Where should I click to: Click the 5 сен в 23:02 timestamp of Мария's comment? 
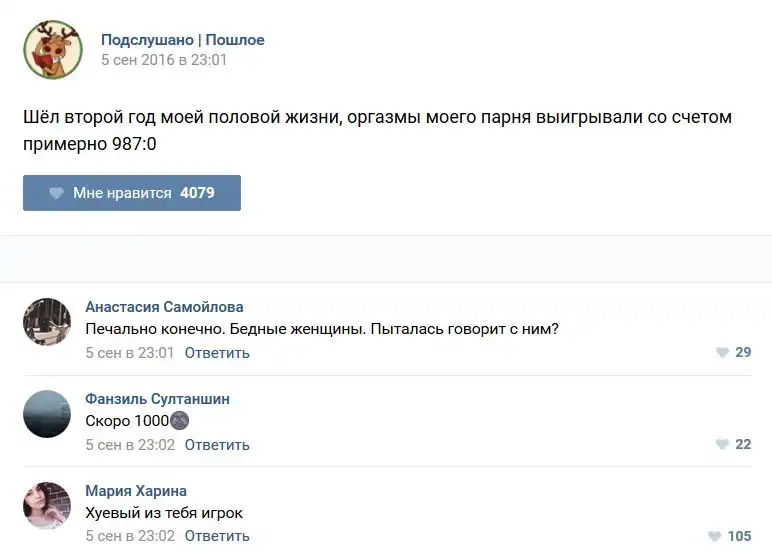click(x=130, y=536)
